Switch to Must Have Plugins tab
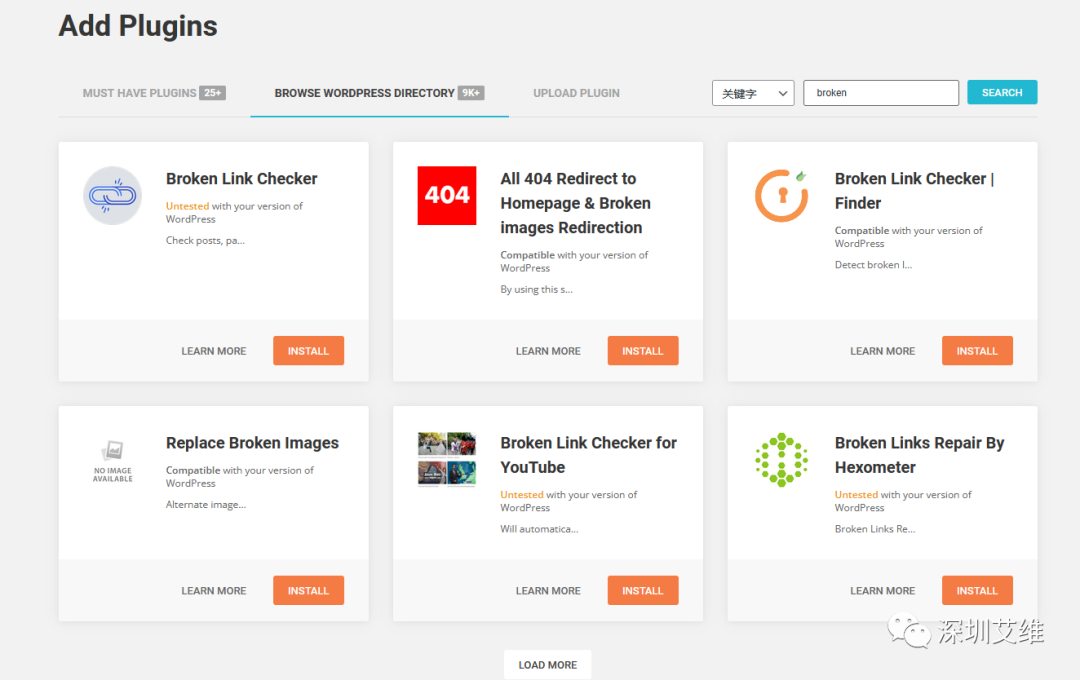The width and height of the screenshot is (1080, 680). (x=154, y=93)
